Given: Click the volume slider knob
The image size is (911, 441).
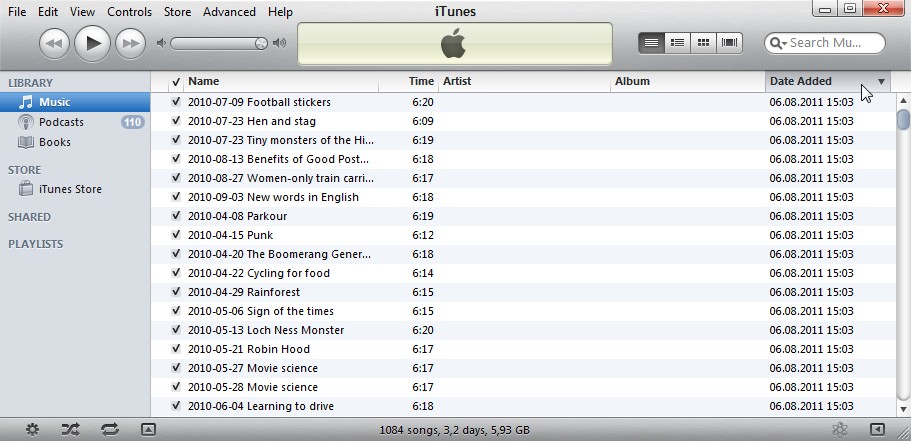Looking at the screenshot, I should 261,44.
